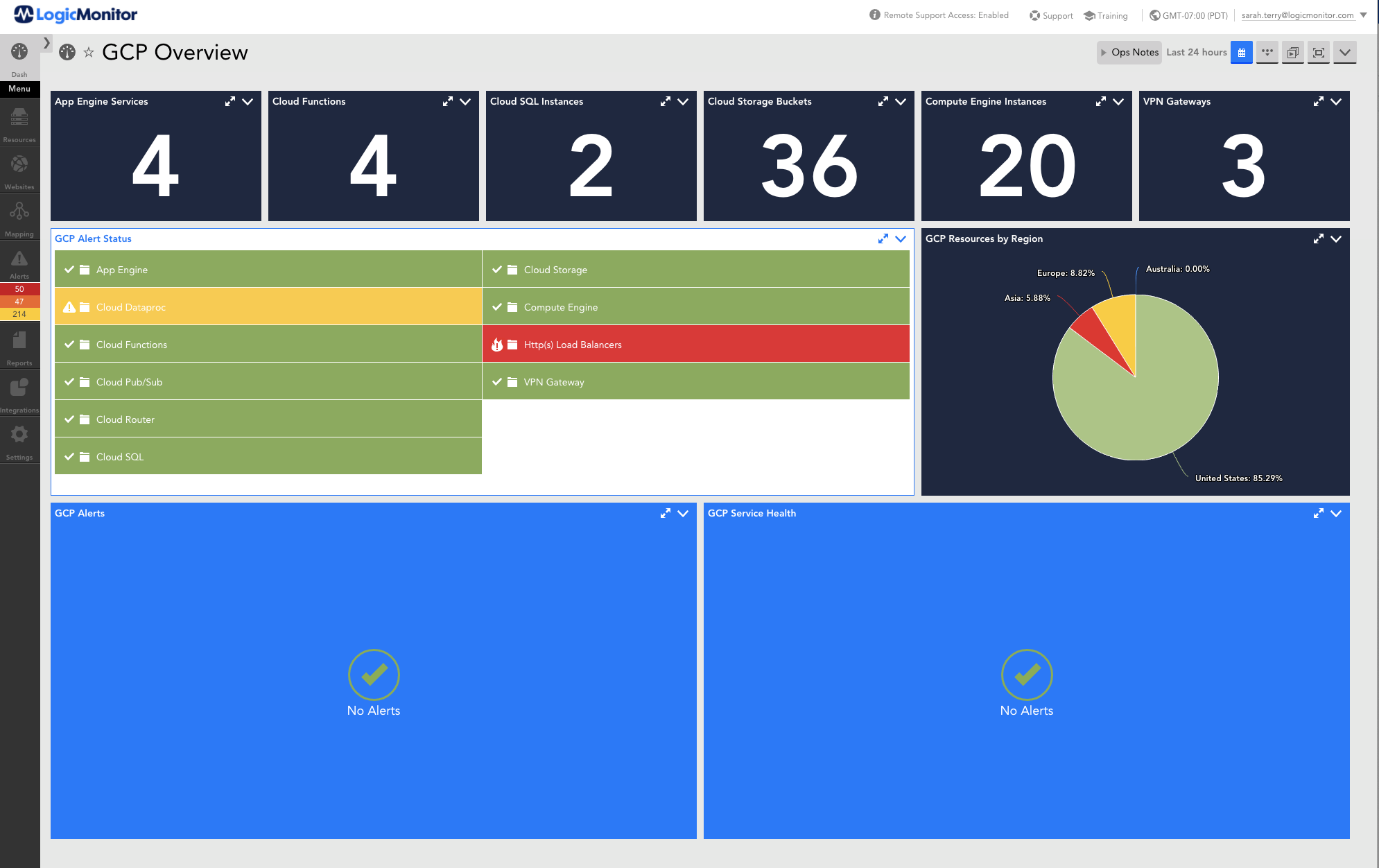Star the GCP Overview dashboard as favorite
Viewport: 1379px width, 868px height.
(89, 53)
